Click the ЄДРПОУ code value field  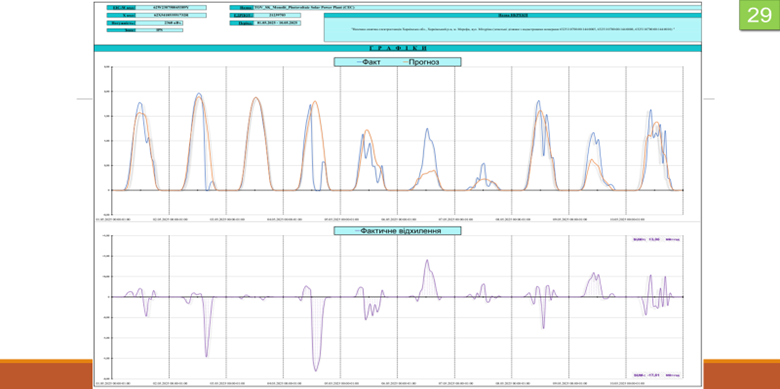coord(278,15)
